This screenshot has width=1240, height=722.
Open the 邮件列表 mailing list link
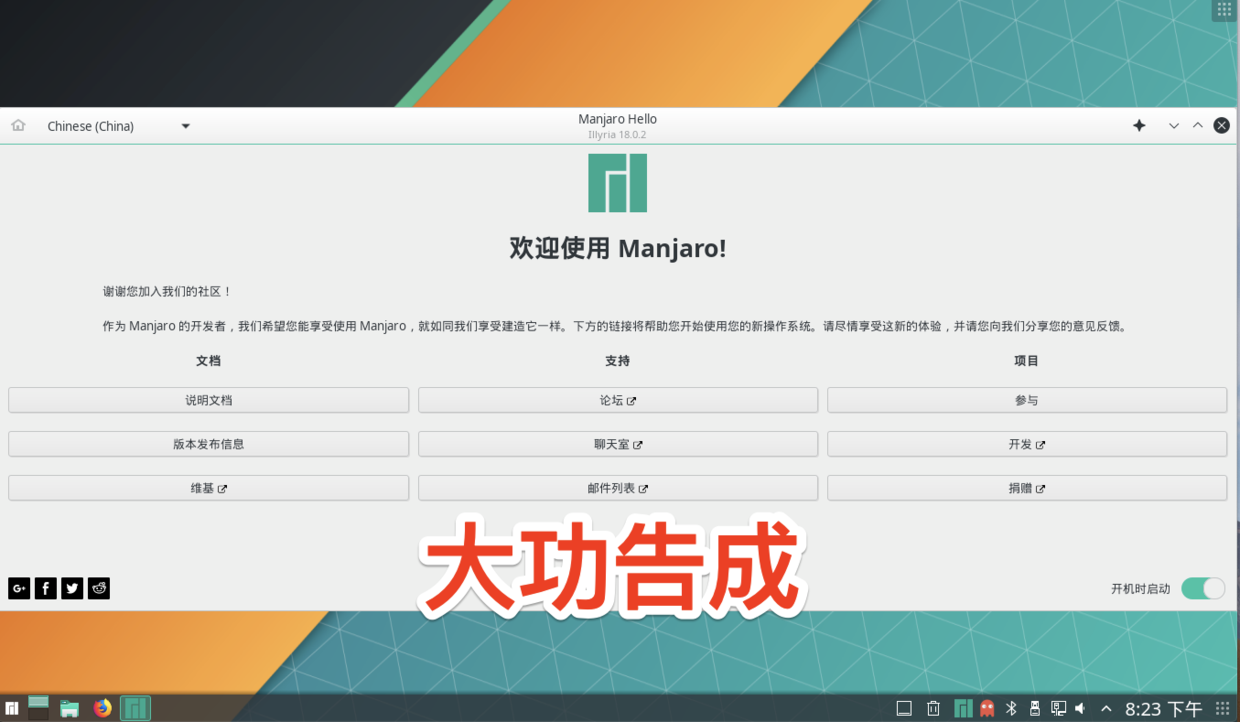coord(618,488)
